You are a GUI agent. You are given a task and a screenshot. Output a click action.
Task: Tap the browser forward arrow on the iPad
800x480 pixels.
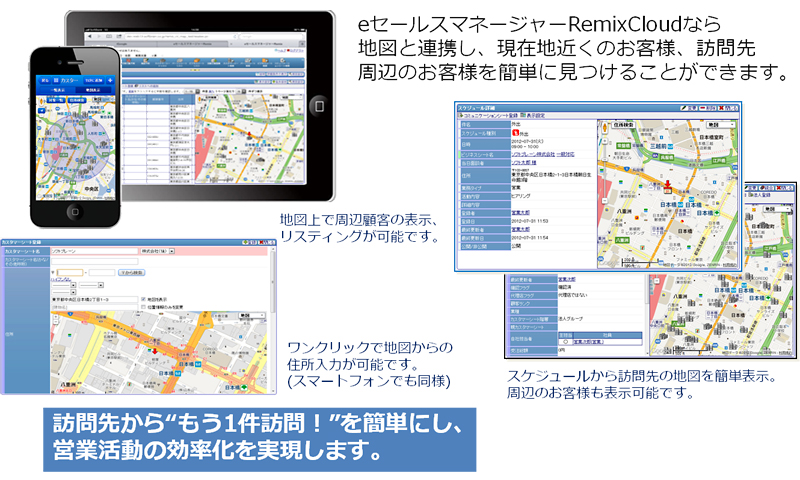[x=99, y=36]
